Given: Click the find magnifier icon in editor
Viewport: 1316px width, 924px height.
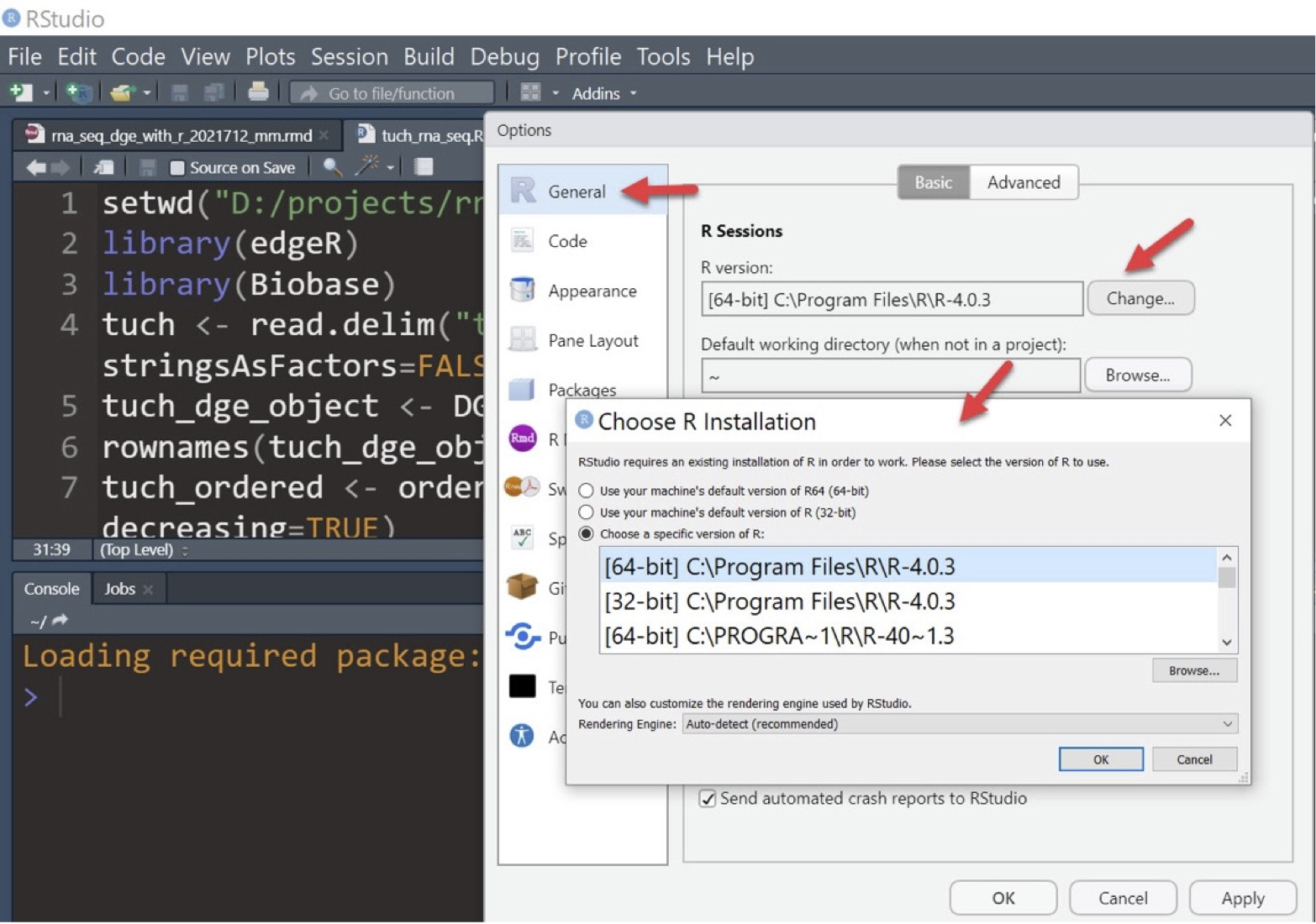Looking at the screenshot, I should pyautogui.click(x=332, y=167).
